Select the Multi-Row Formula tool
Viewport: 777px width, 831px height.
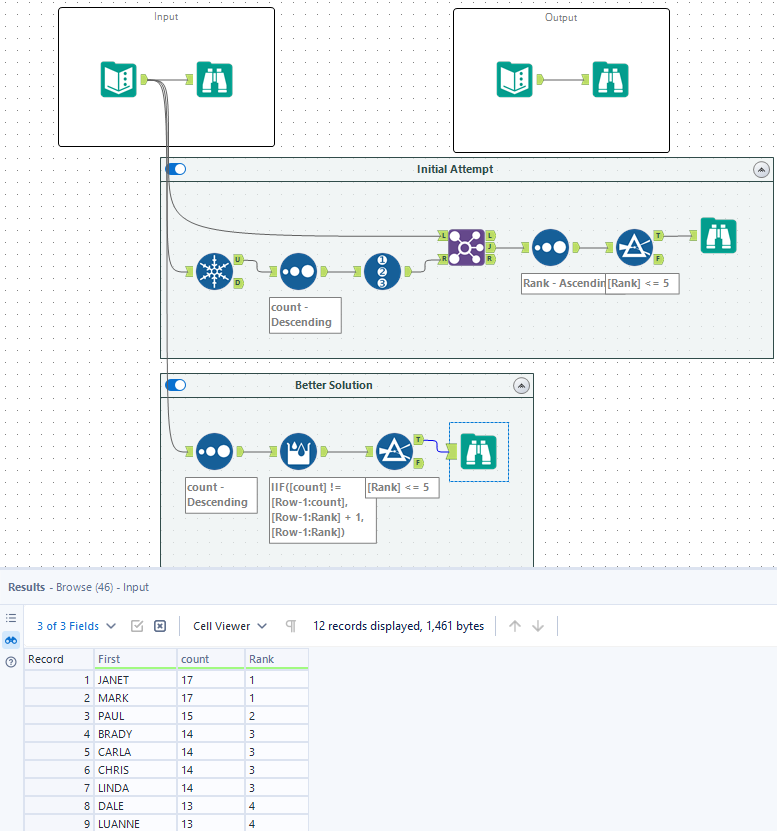(298, 452)
